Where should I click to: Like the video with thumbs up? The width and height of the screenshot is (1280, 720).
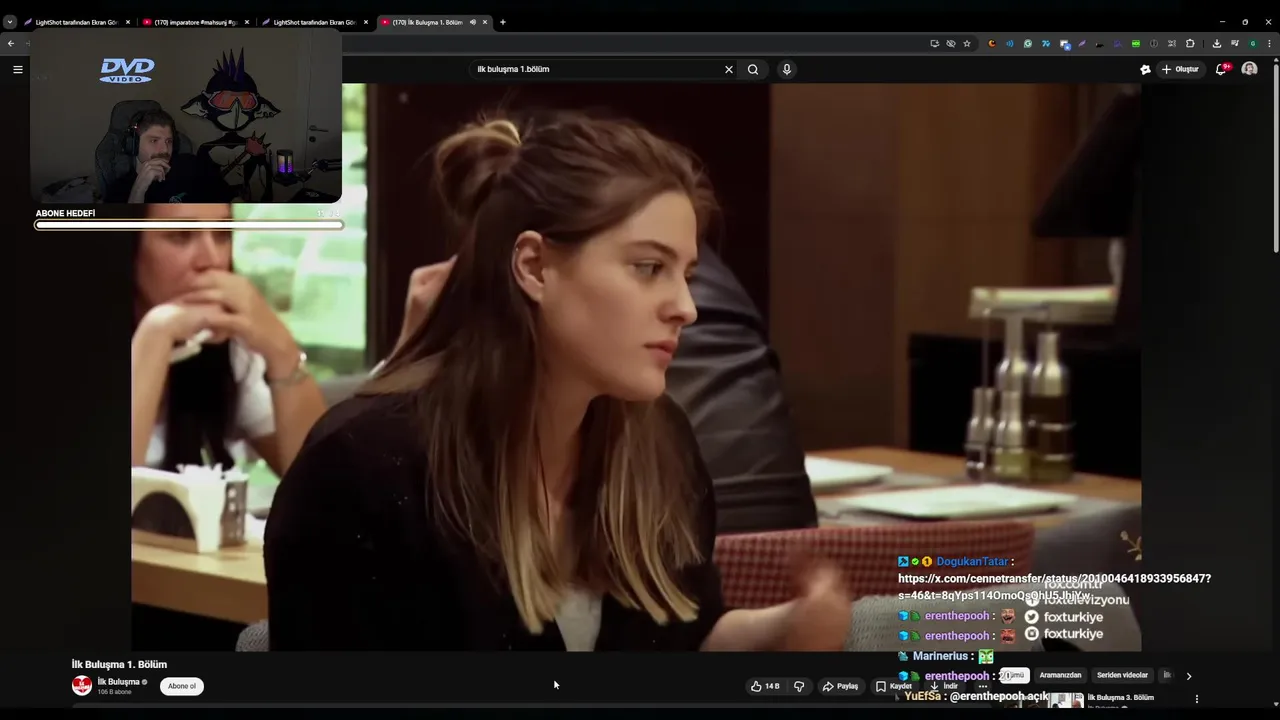pos(765,686)
